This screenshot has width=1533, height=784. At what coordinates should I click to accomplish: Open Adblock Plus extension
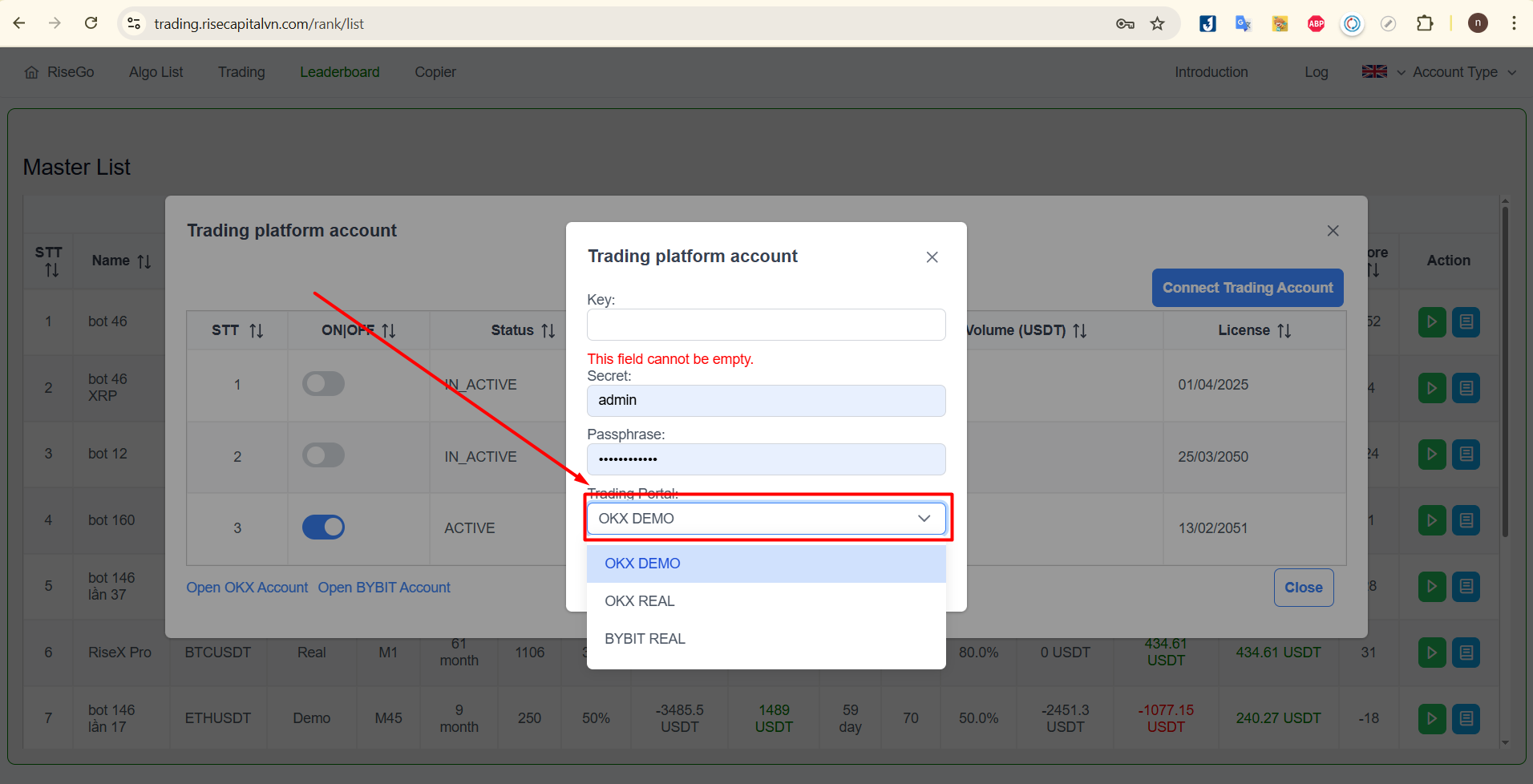[x=1316, y=23]
